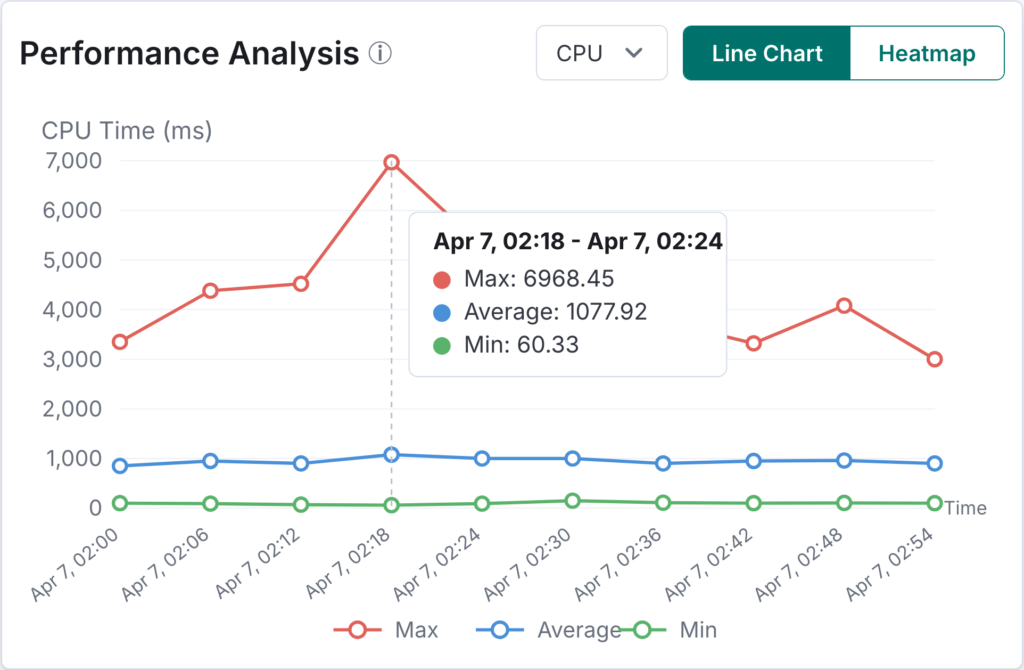Click the Min data point at 02:48
Viewport: 1024px width, 670px height.
coord(844,503)
